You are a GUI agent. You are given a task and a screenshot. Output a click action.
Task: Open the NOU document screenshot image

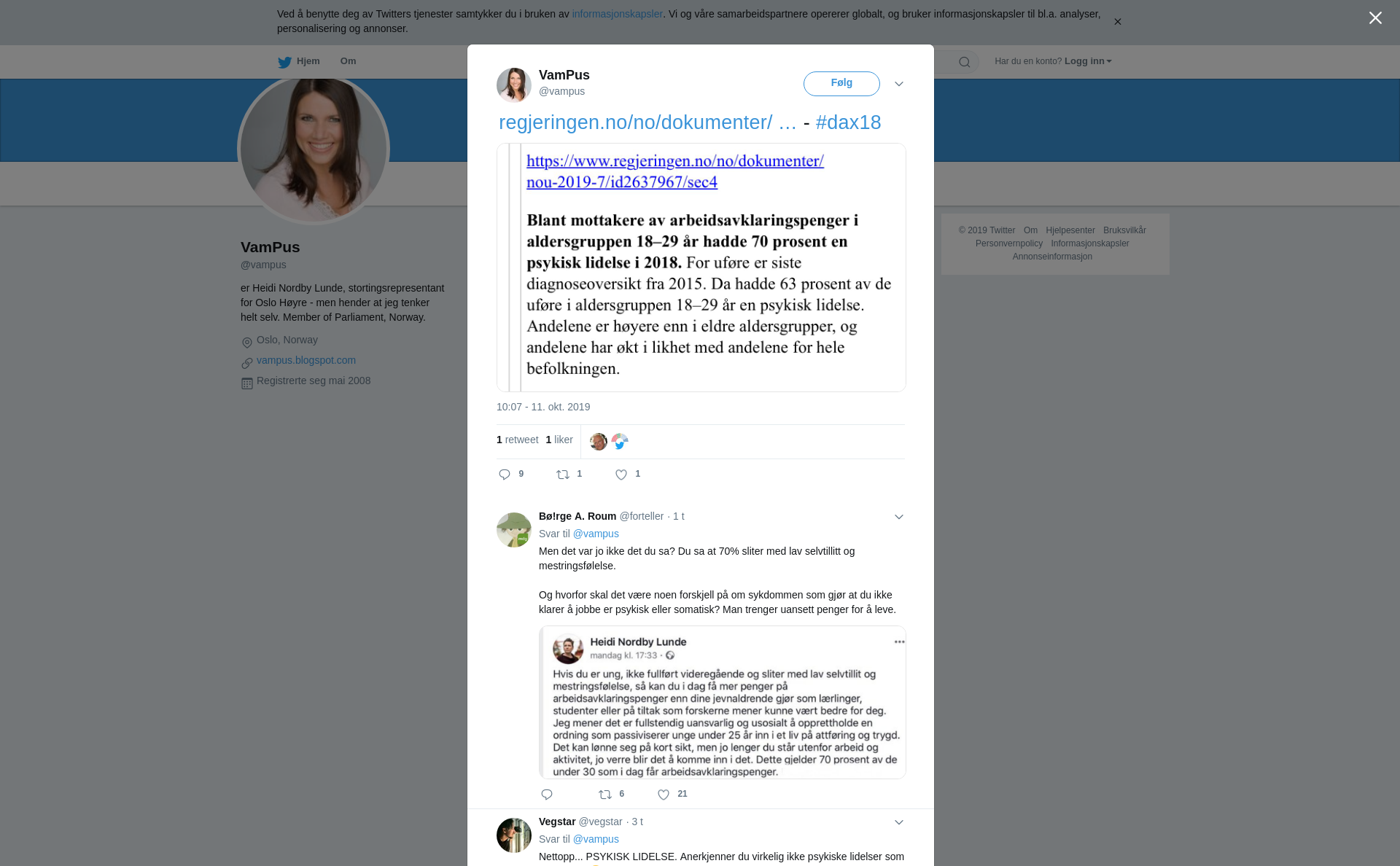[701, 268]
